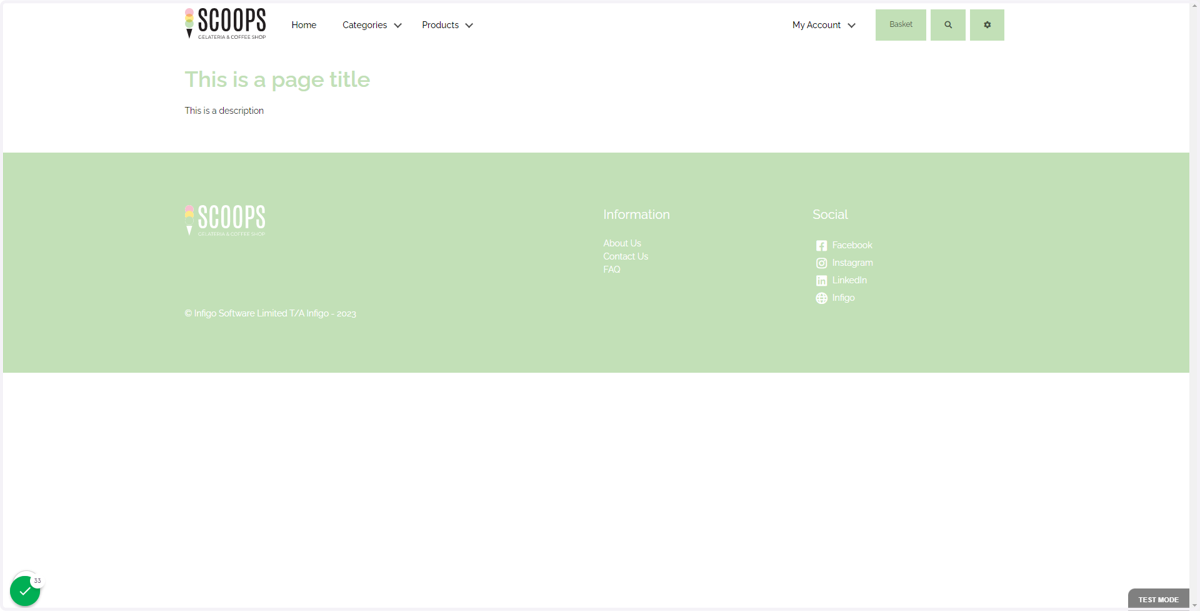
Task: Click the Social footer heading
Action: point(830,214)
